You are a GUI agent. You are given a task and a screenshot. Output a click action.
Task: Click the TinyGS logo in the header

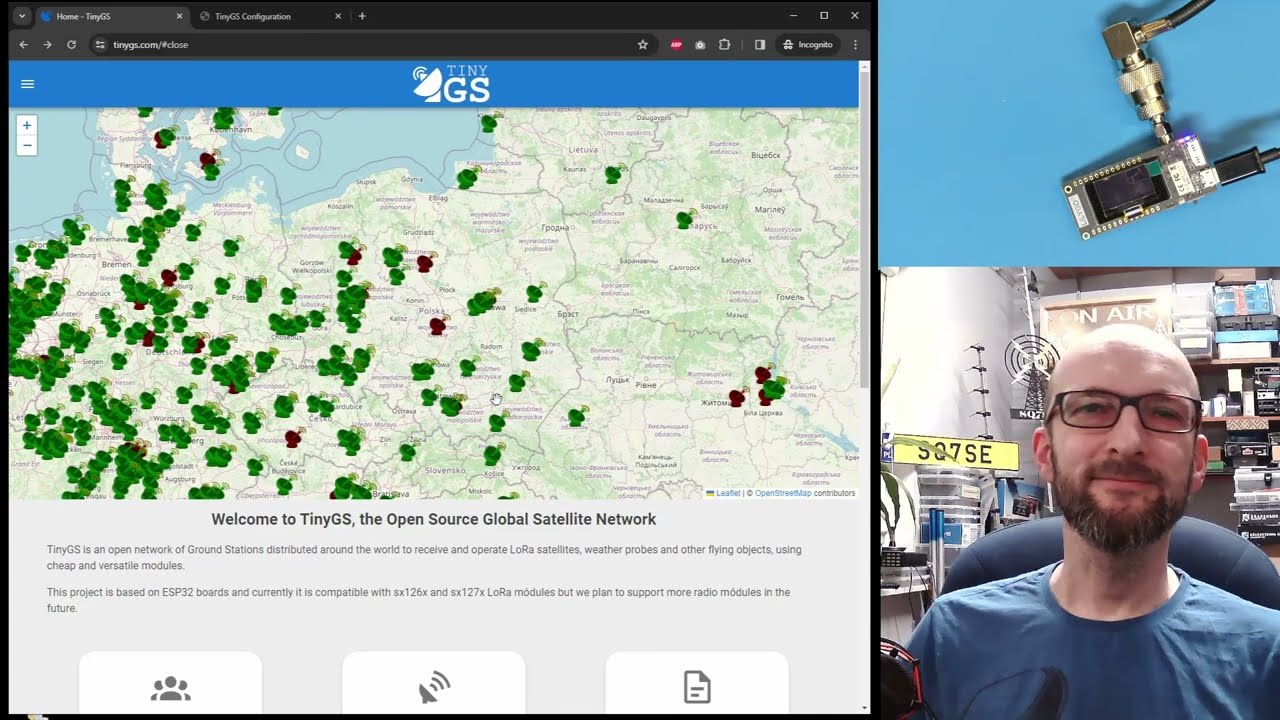(451, 84)
